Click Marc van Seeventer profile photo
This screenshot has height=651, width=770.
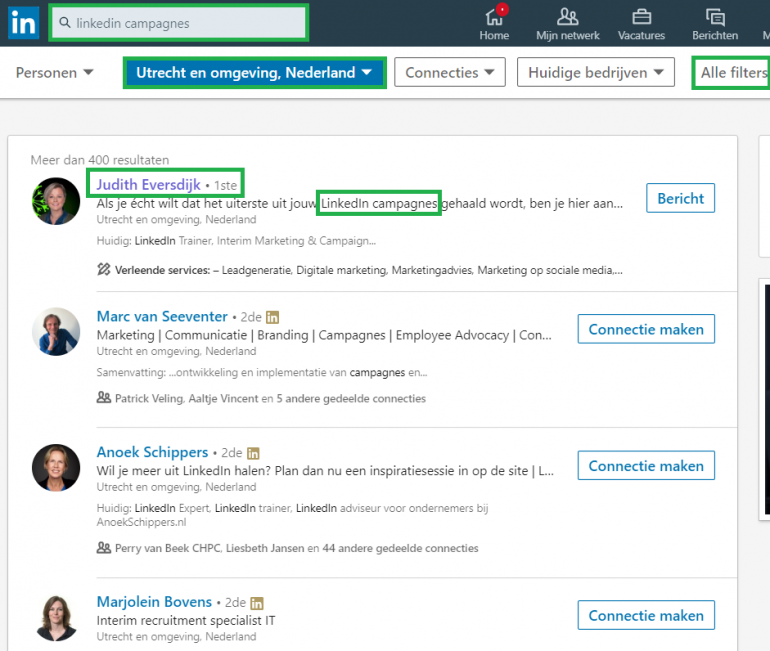coord(56,332)
